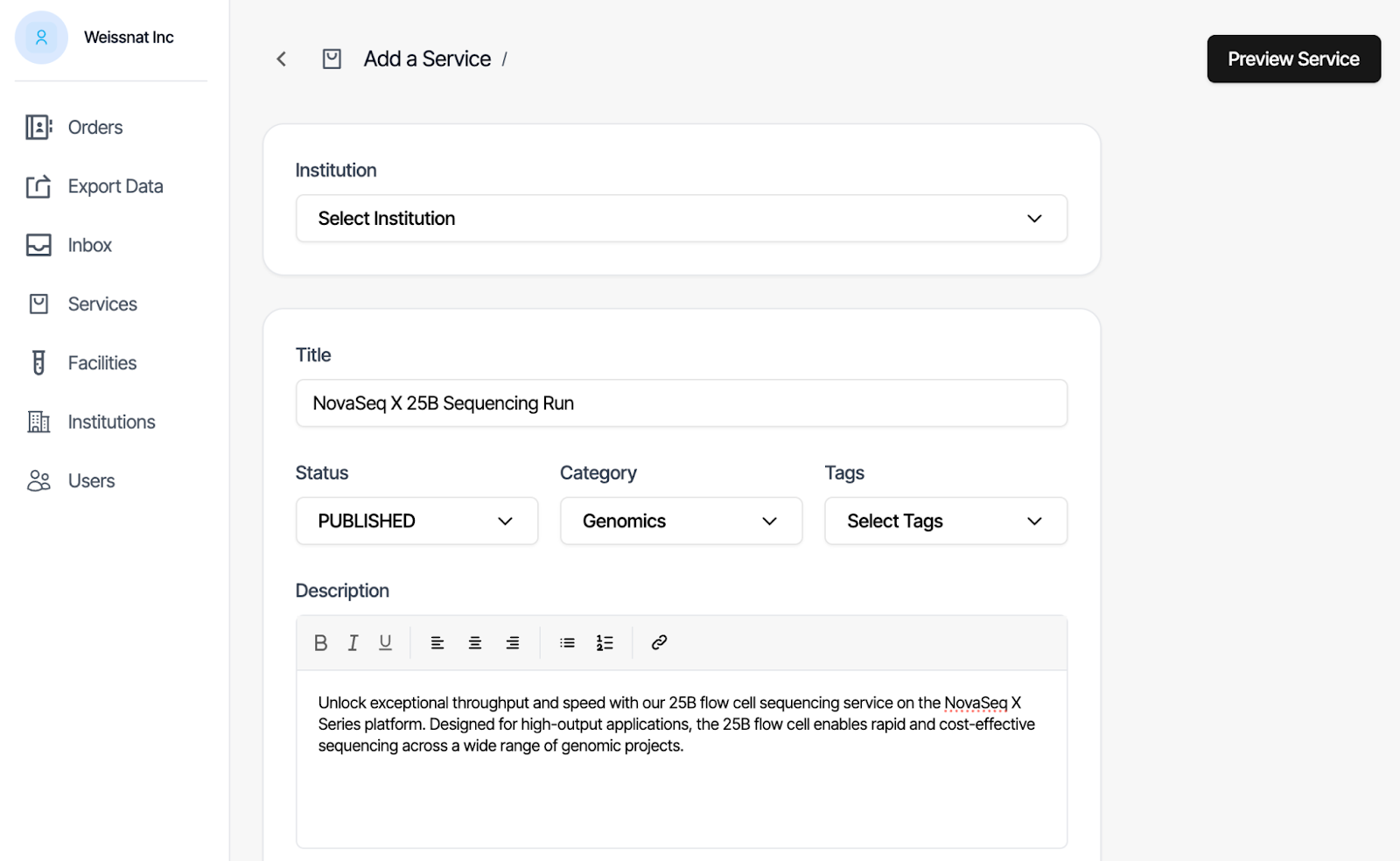
Task: Click the service icon beside Add a Service
Action: (332, 59)
